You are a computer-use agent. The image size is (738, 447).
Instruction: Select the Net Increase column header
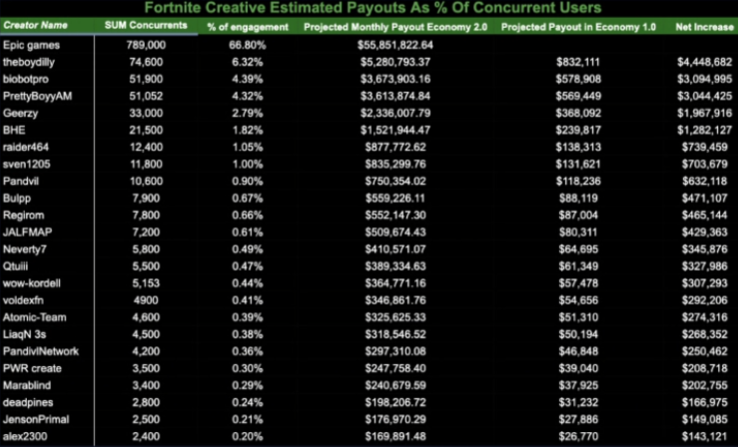(705, 27)
